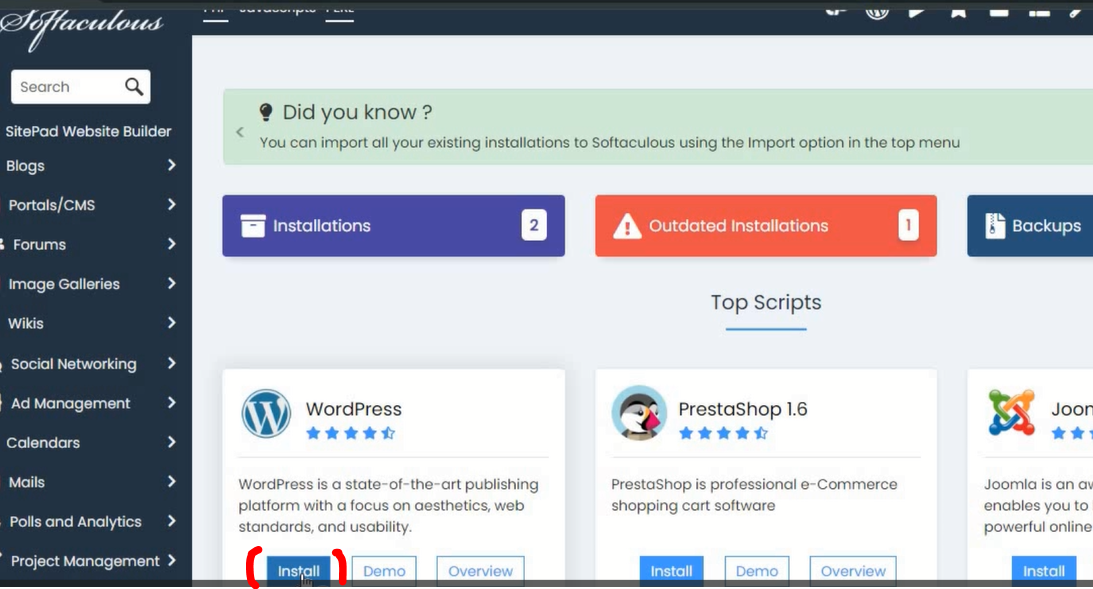
Task: Click the lightbulb tip icon
Action: pos(266,112)
